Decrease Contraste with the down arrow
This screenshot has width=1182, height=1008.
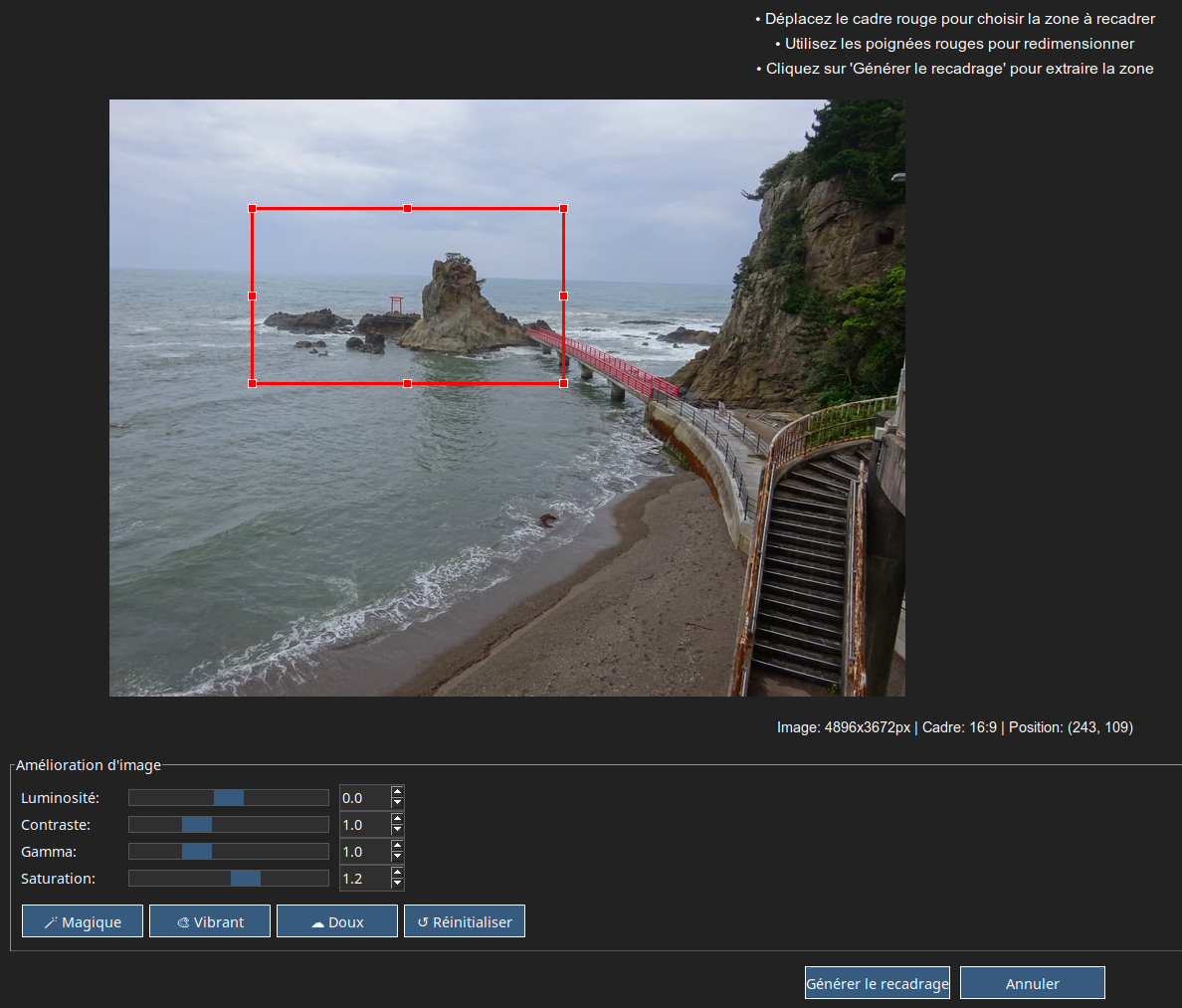click(398, 830)
